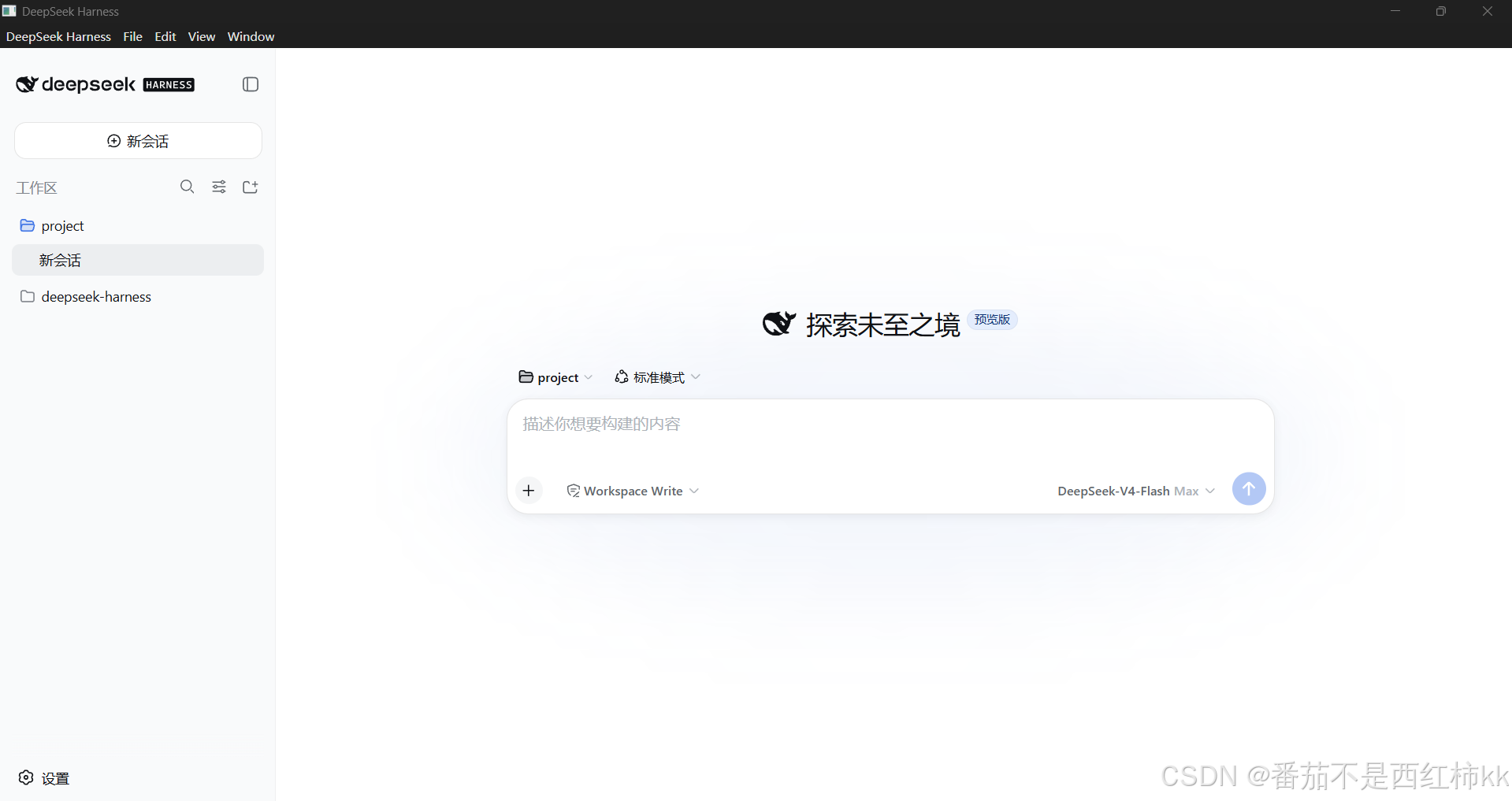This screenshot has width=1512, height=801.
Task: Open the Edit menu
Action: 165,37
